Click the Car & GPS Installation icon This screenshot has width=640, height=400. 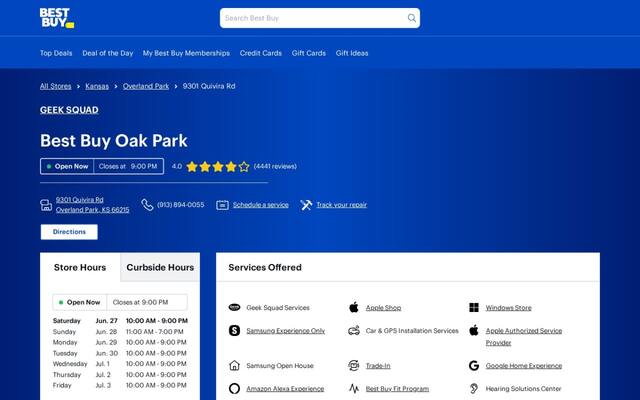pos(354,331)
